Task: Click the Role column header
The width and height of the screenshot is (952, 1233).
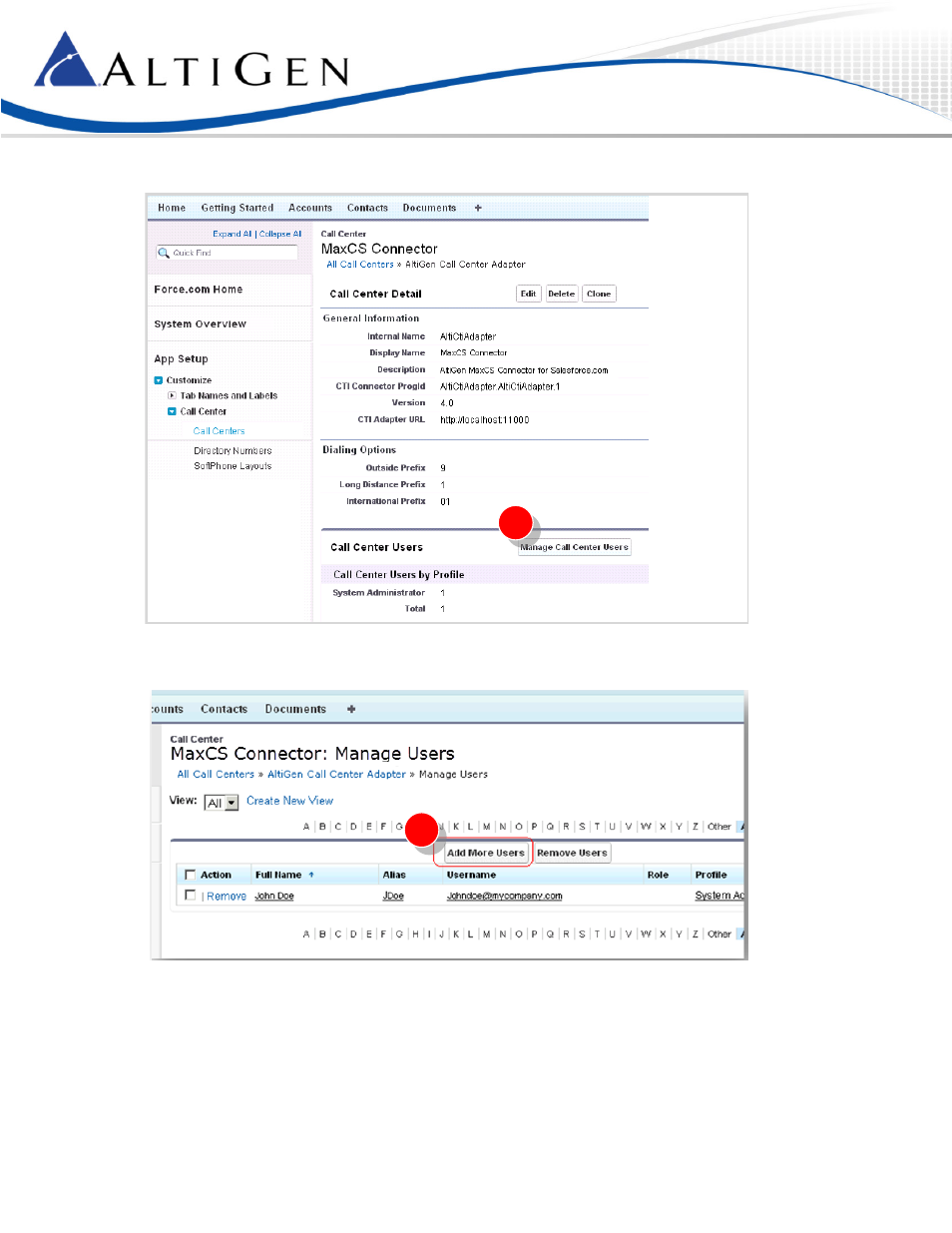Action: point(658,875)
